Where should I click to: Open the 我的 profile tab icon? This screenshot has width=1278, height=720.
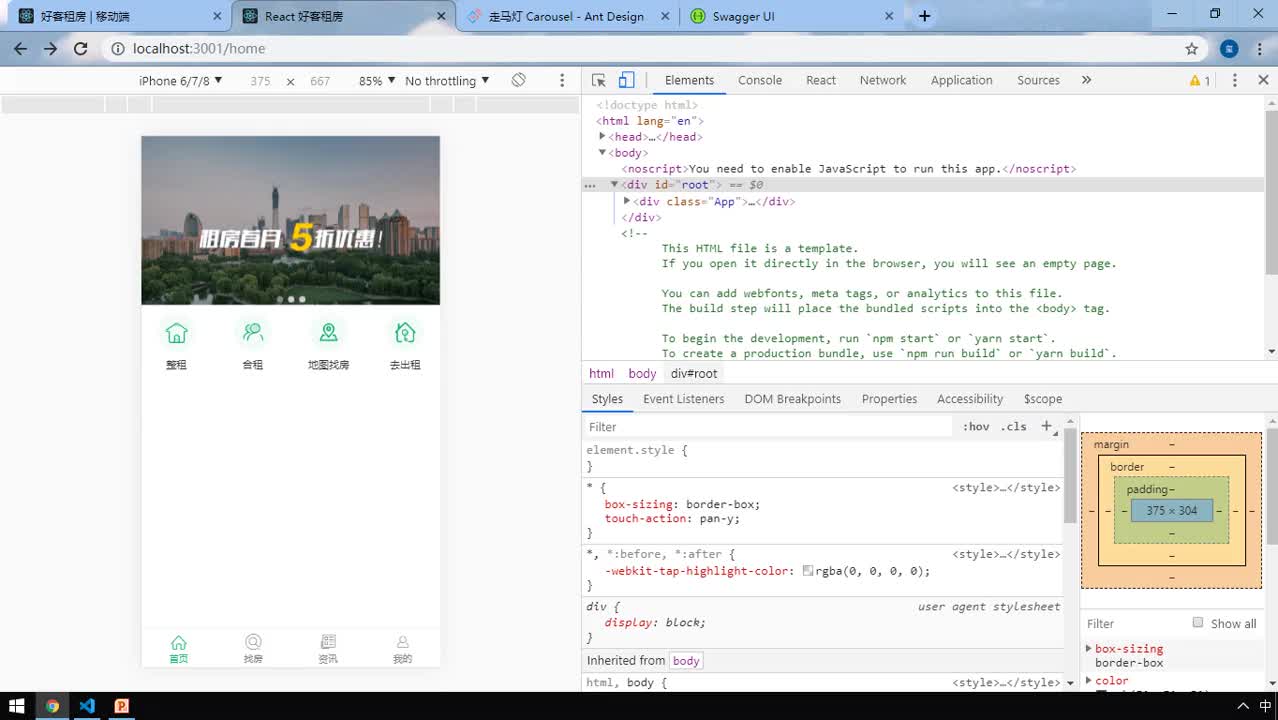pyautogui.click(x=403, y=642)
